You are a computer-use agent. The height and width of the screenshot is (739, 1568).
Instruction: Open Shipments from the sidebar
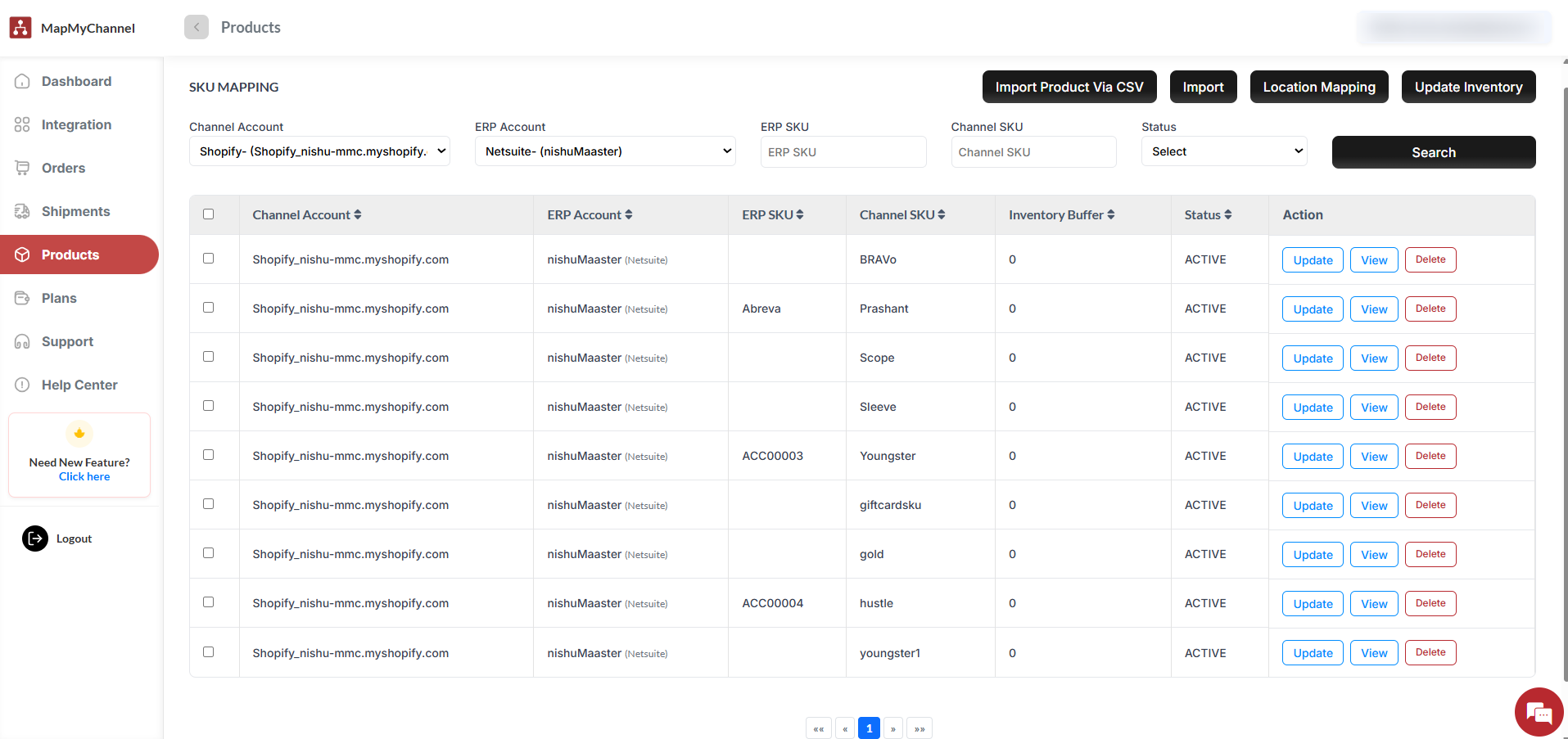click(75, 211)
